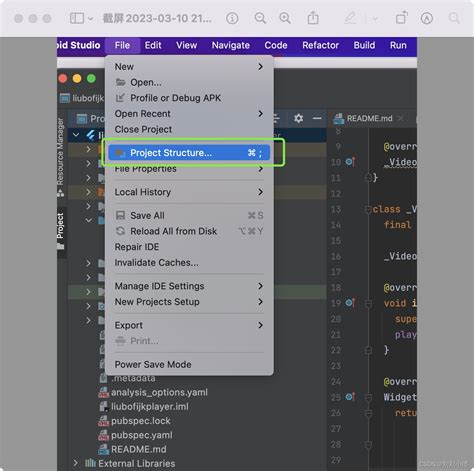Click the override gutter icon on line 19
This screenshot has height=471, width=474.
[350, 303]
